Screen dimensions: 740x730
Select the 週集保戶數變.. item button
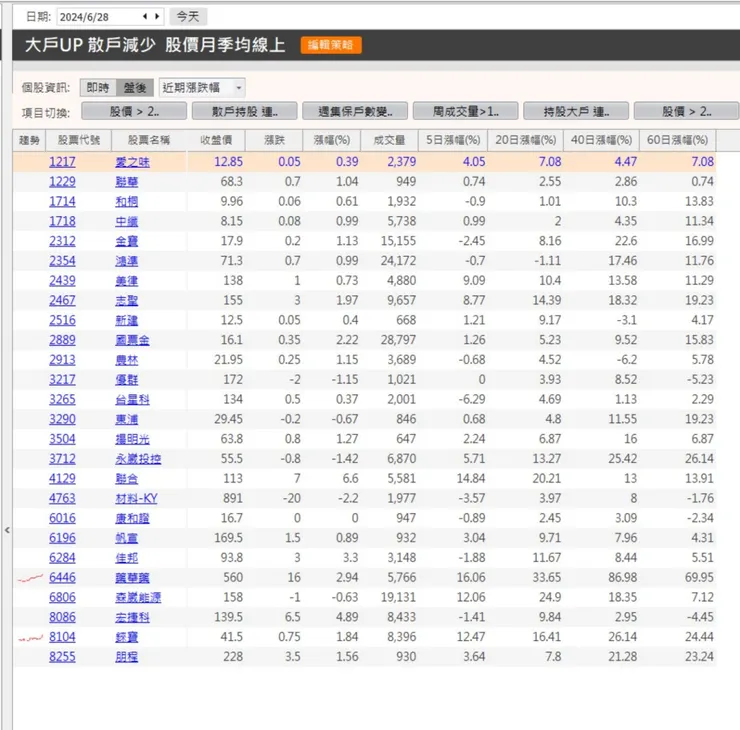coord(355,112)
